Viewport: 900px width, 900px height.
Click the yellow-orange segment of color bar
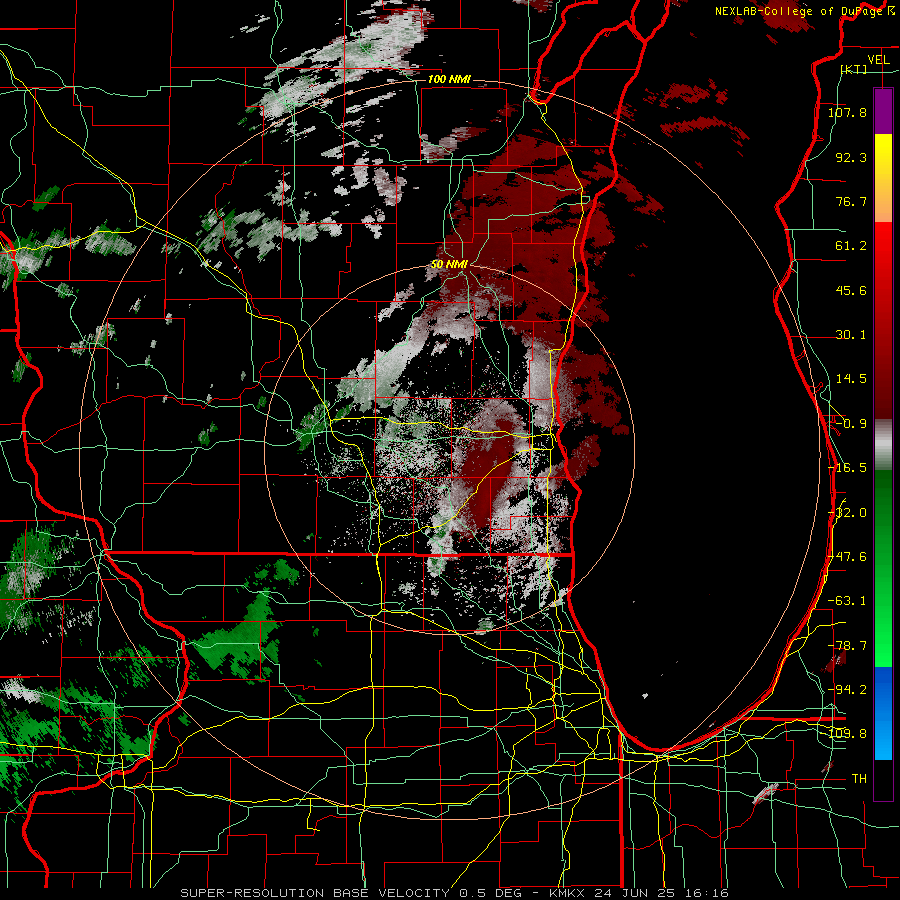click(883, 178)
